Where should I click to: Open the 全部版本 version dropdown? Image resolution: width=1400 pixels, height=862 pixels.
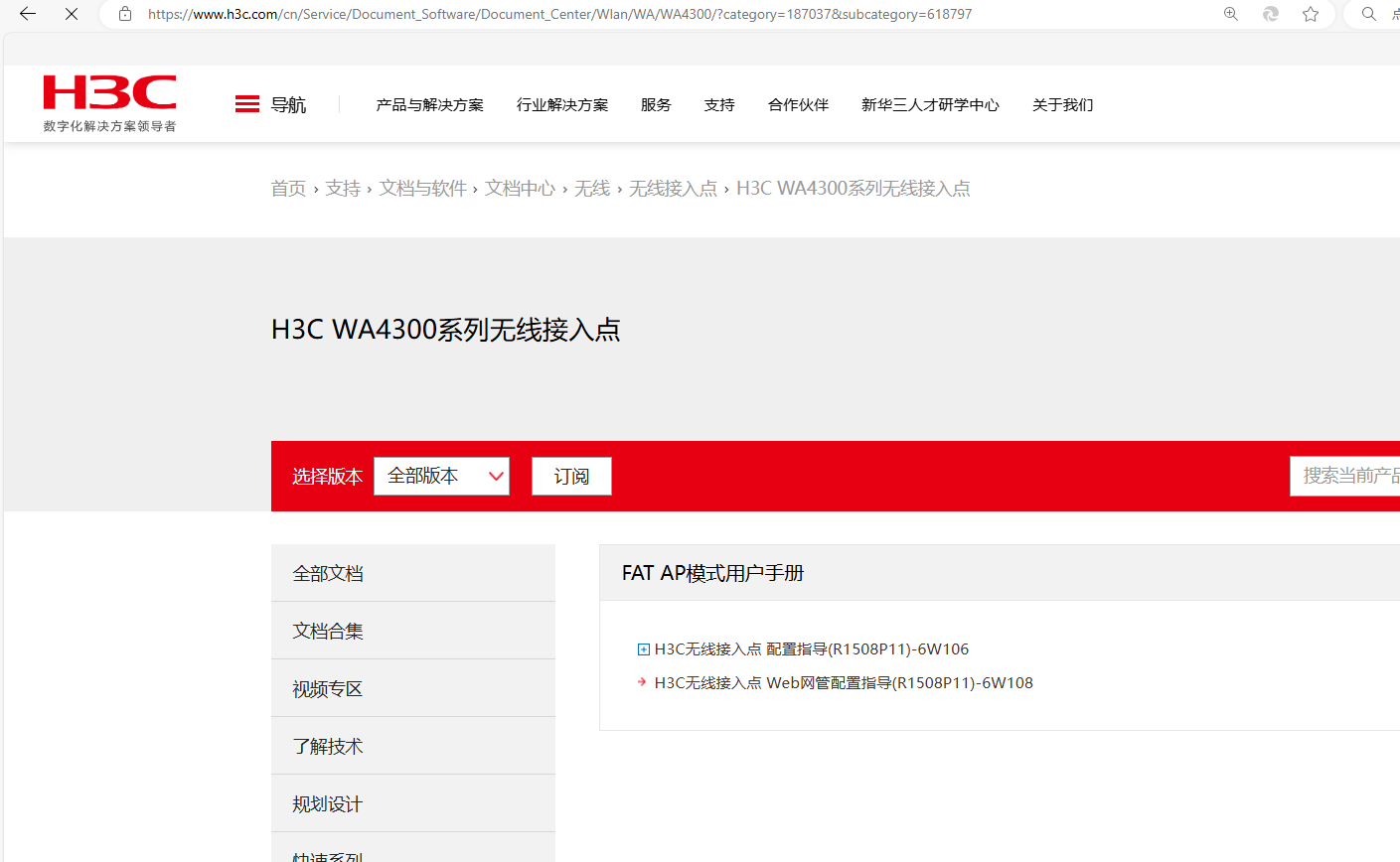(441, 476)
